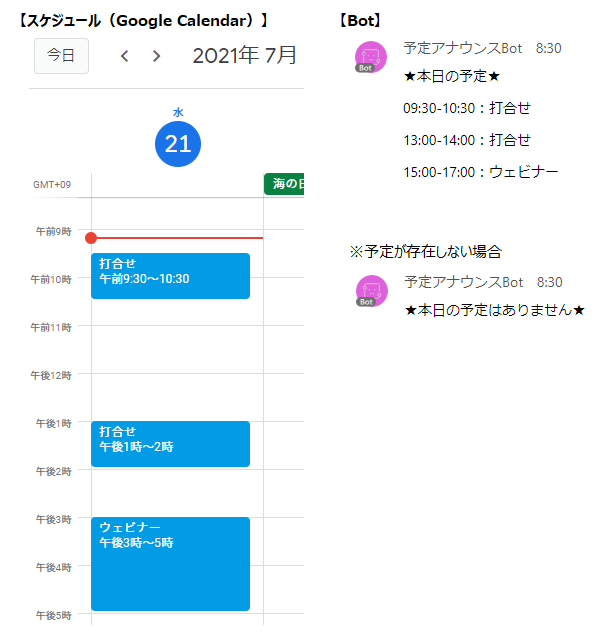Click the 水 weekday label
Viewport: 612px width, 640px height.
(x=178, y=113)
